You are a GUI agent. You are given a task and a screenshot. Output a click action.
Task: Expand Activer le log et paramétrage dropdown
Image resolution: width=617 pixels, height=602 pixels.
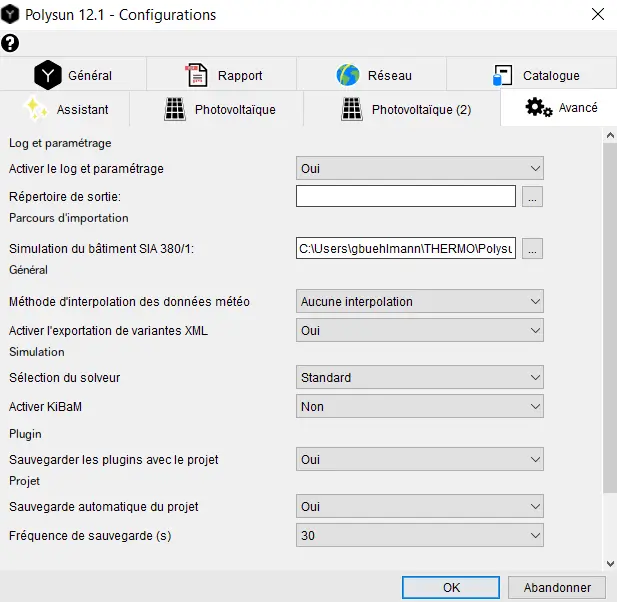pyautogui.click(x=419, y=168)
